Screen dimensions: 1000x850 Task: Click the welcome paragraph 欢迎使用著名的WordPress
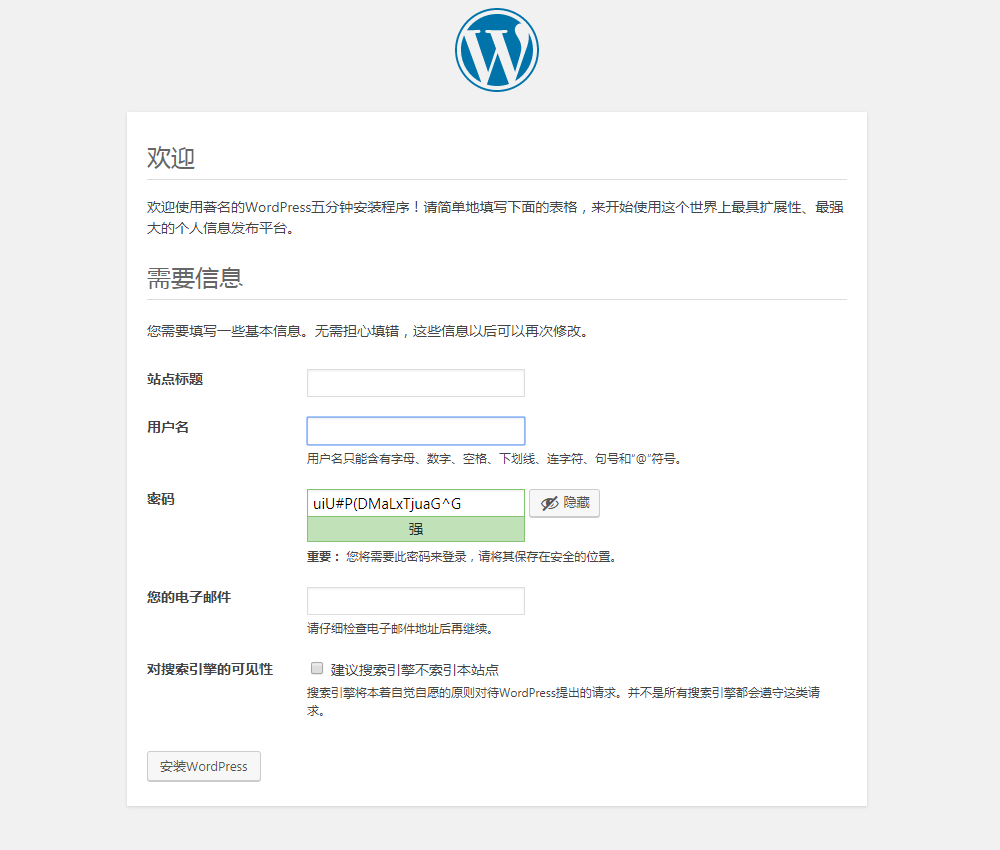tap(496, 217)
